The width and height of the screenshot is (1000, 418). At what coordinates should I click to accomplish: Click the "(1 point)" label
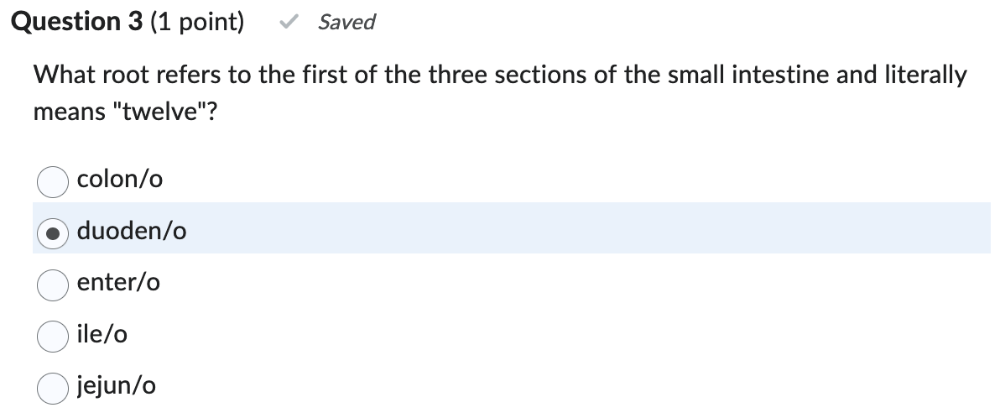[197, 22]
